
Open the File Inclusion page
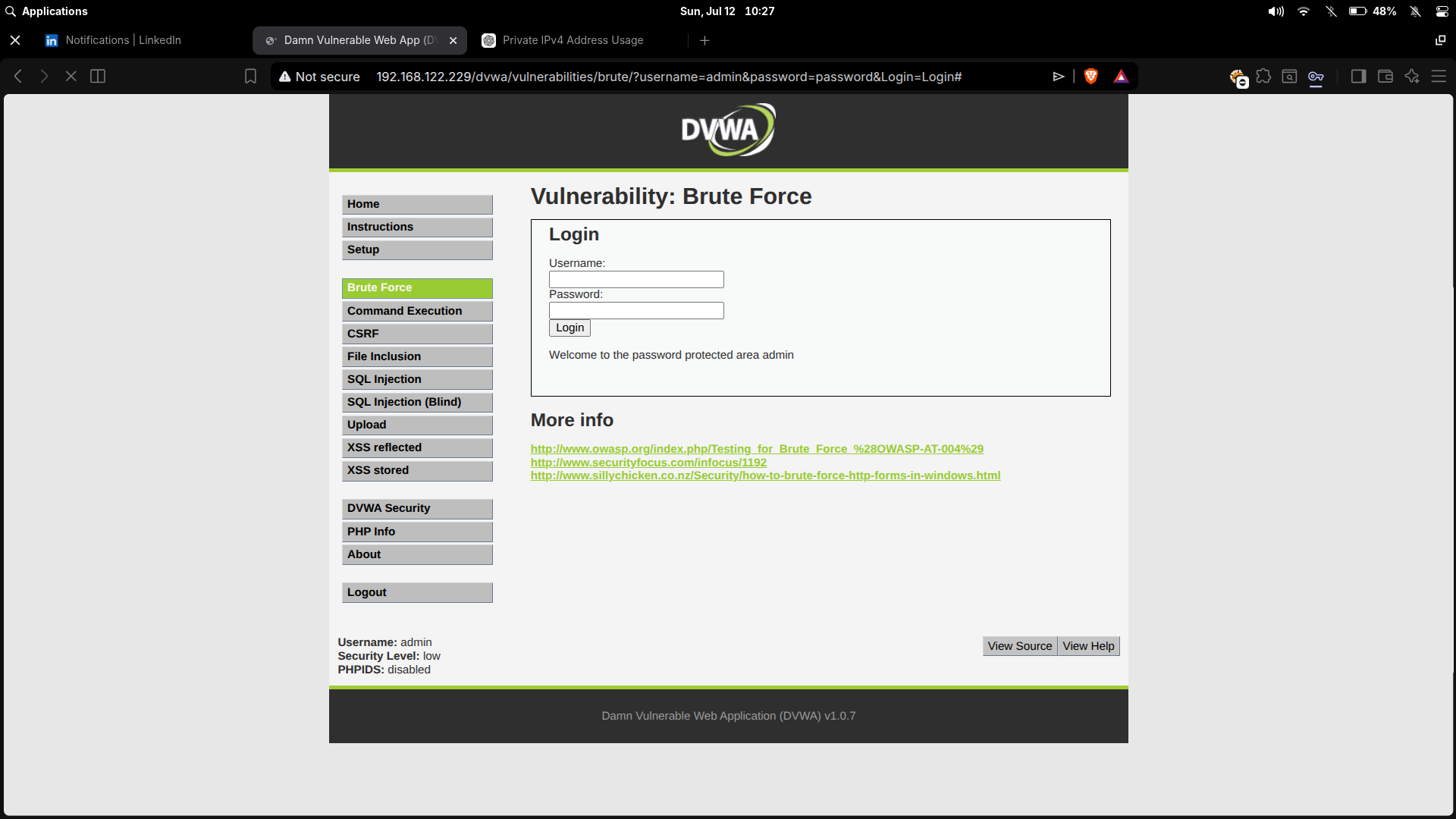tap(417, 357)
